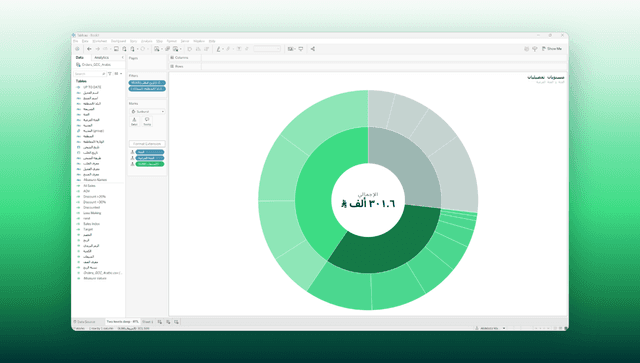The height and width of the screenshot is (363, 640).
Task: Click the Detail mark card button
Action: pyautogui.click(x=134, y=121)
